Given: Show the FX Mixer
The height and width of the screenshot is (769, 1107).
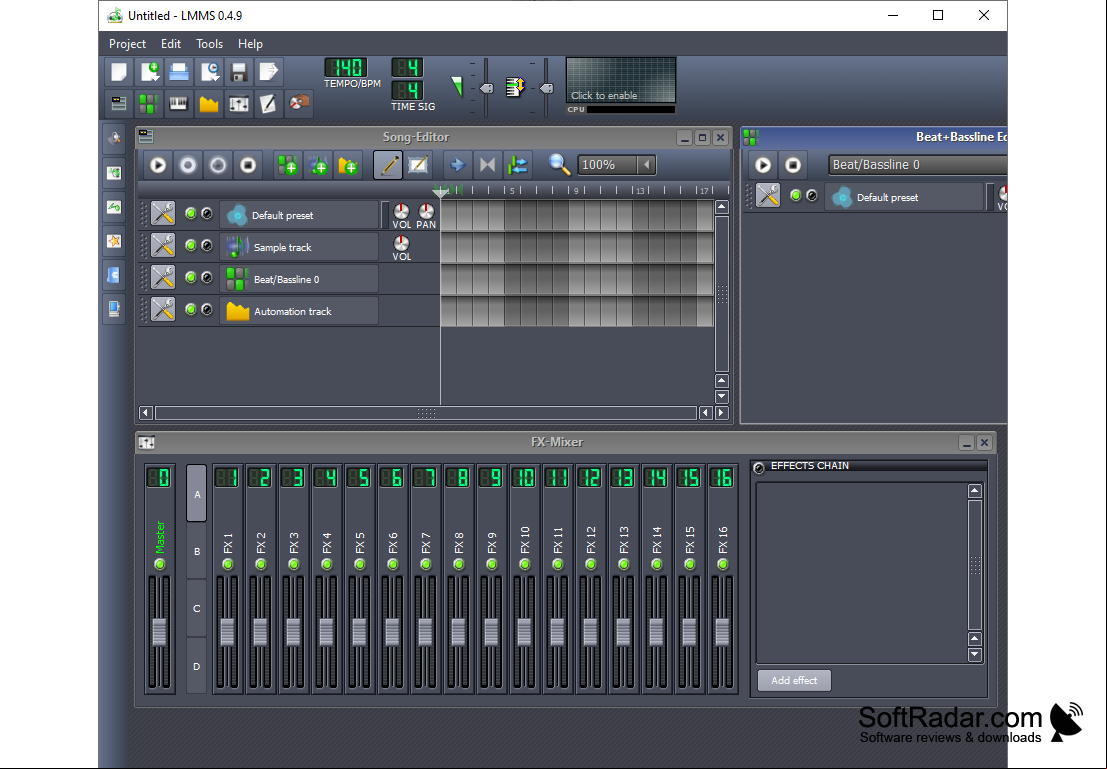Looking at the screenshot, I should point(239,104).
